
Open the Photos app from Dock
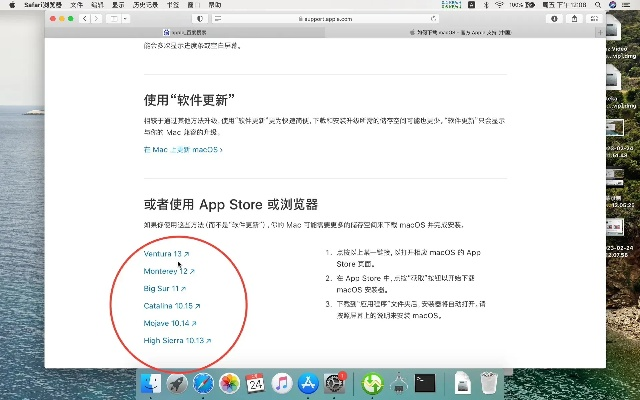click(229, 383)
